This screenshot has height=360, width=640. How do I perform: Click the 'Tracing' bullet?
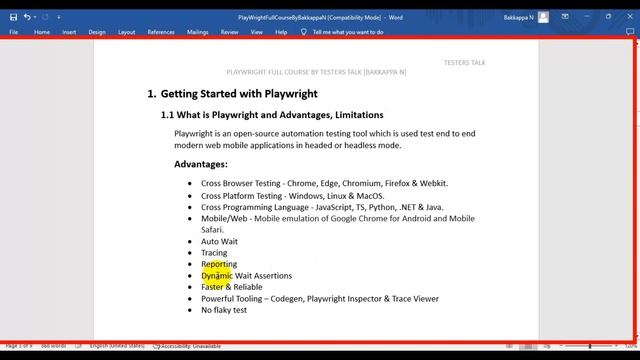(x=214, y=253)
